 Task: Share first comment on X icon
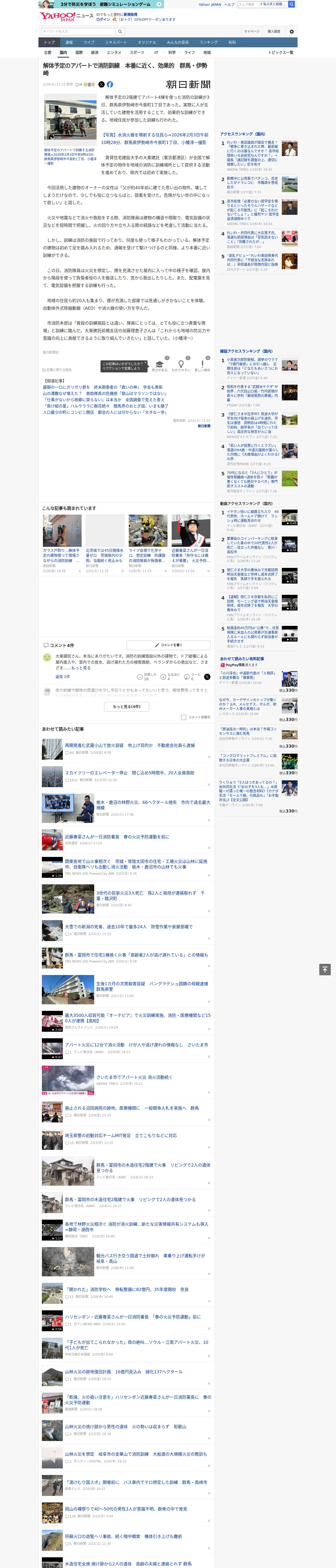pos(207,676)
